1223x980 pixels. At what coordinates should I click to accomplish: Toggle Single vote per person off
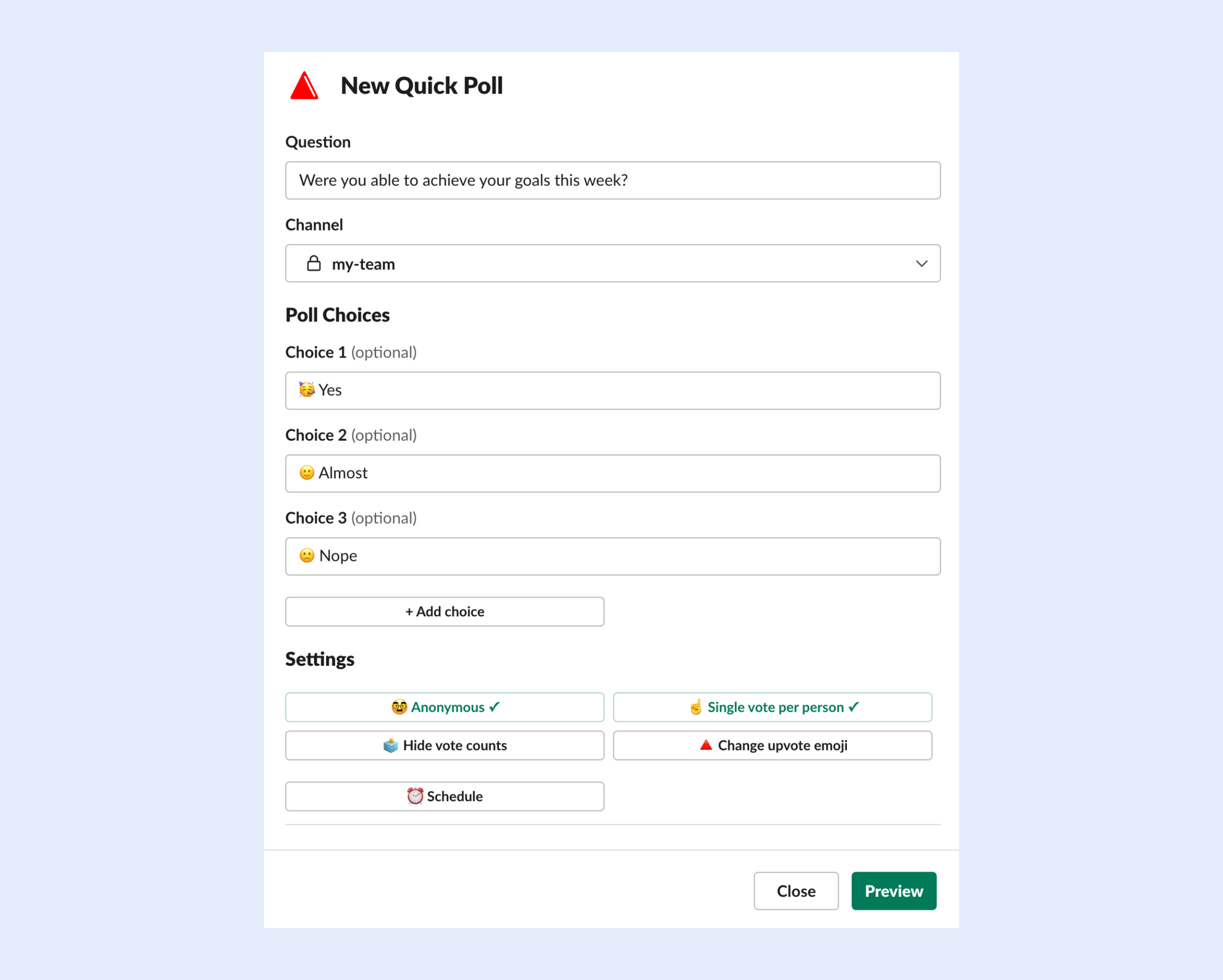coord(772,707)
